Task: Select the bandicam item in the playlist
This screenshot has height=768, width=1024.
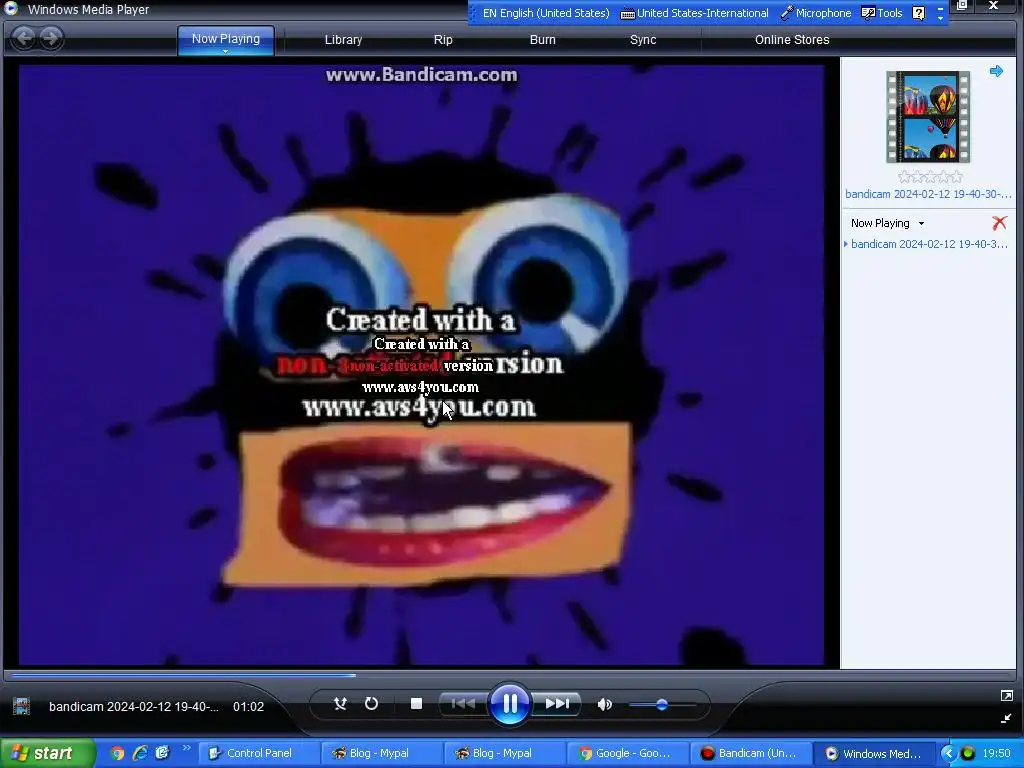Action: click(928, 244)
